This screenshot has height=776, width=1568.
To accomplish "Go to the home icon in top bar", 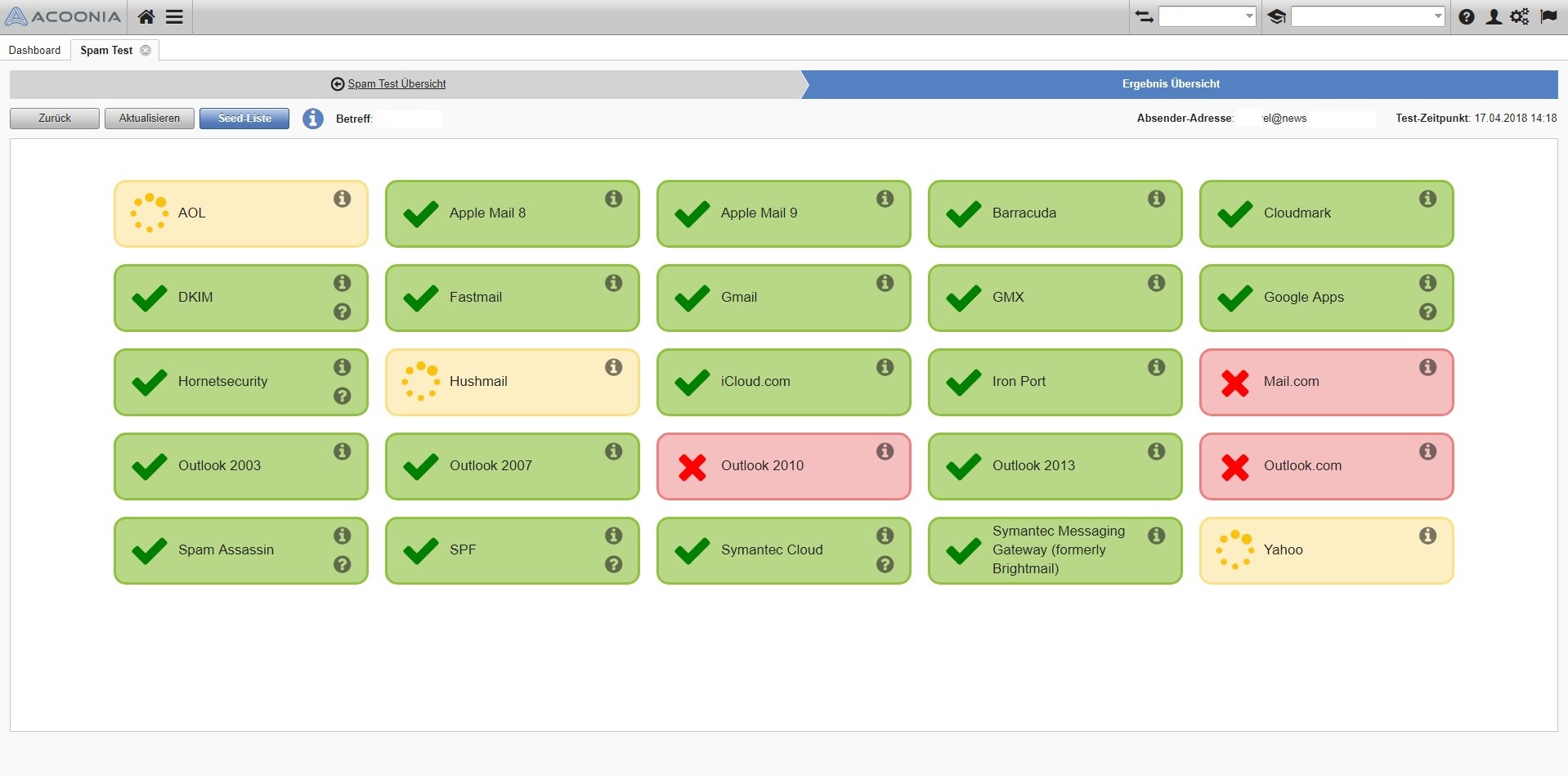I will [146, 16].
